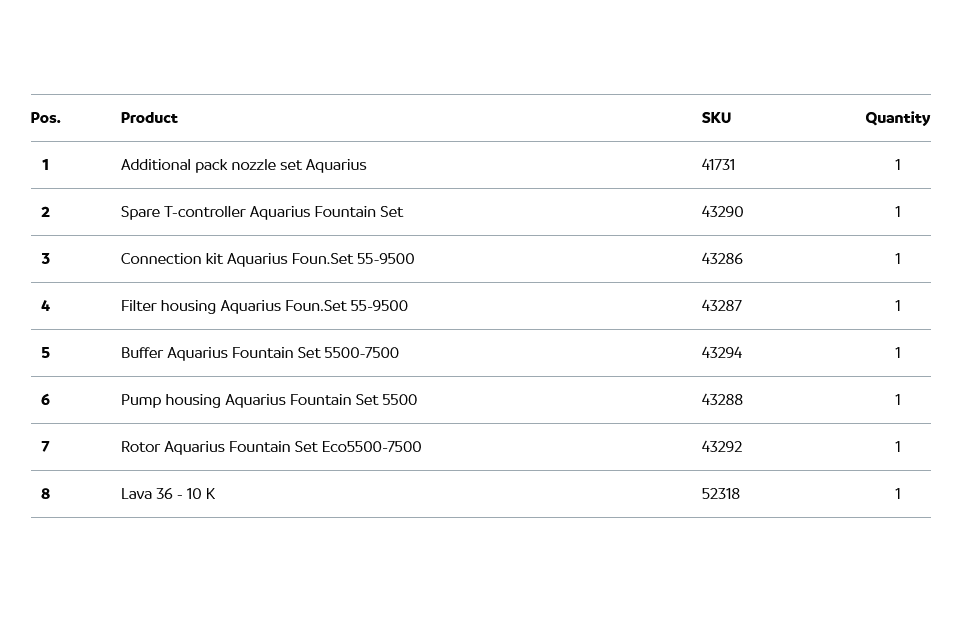Click Pump housing Aquarius Fountain Set 5500

268,400
